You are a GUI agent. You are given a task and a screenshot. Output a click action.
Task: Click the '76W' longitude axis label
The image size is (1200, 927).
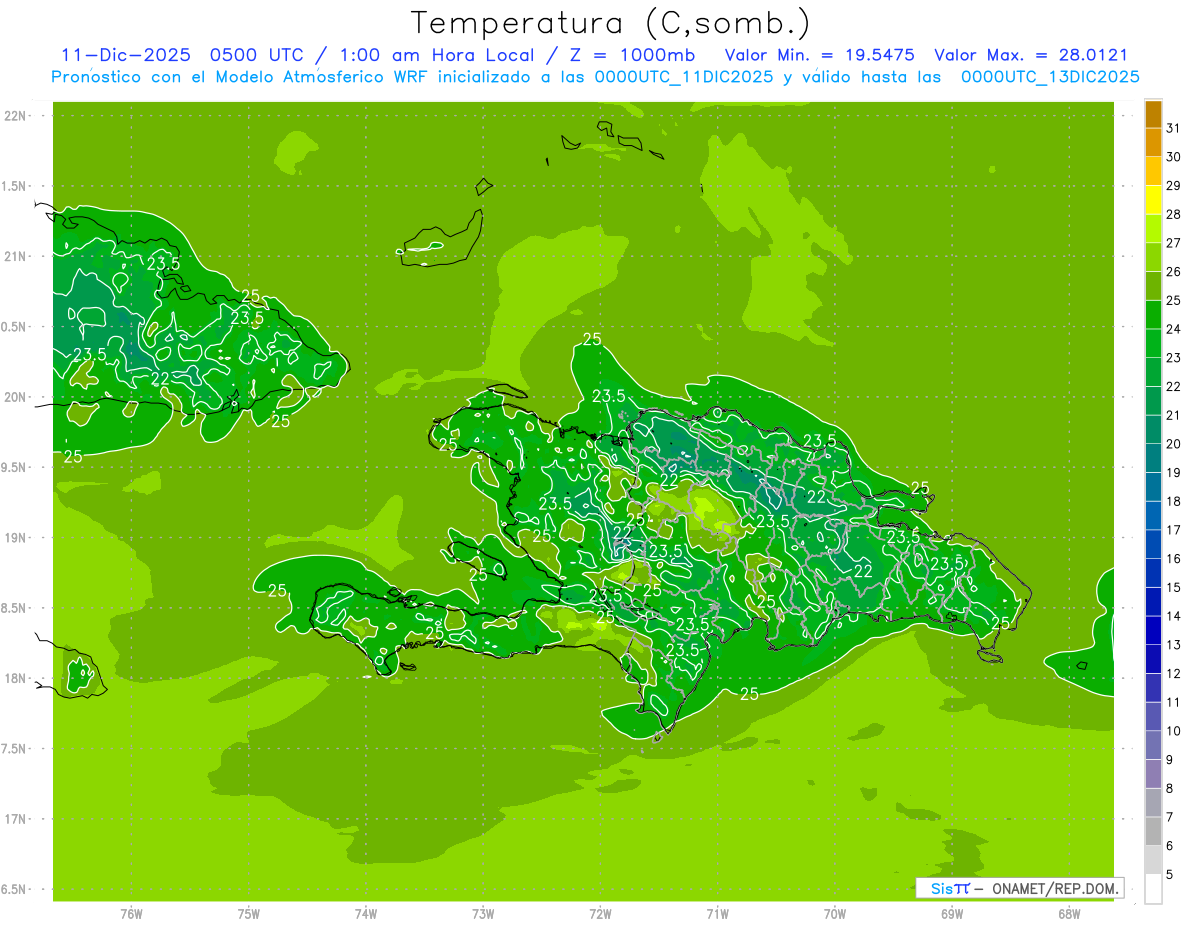click(x=131, y=913)
